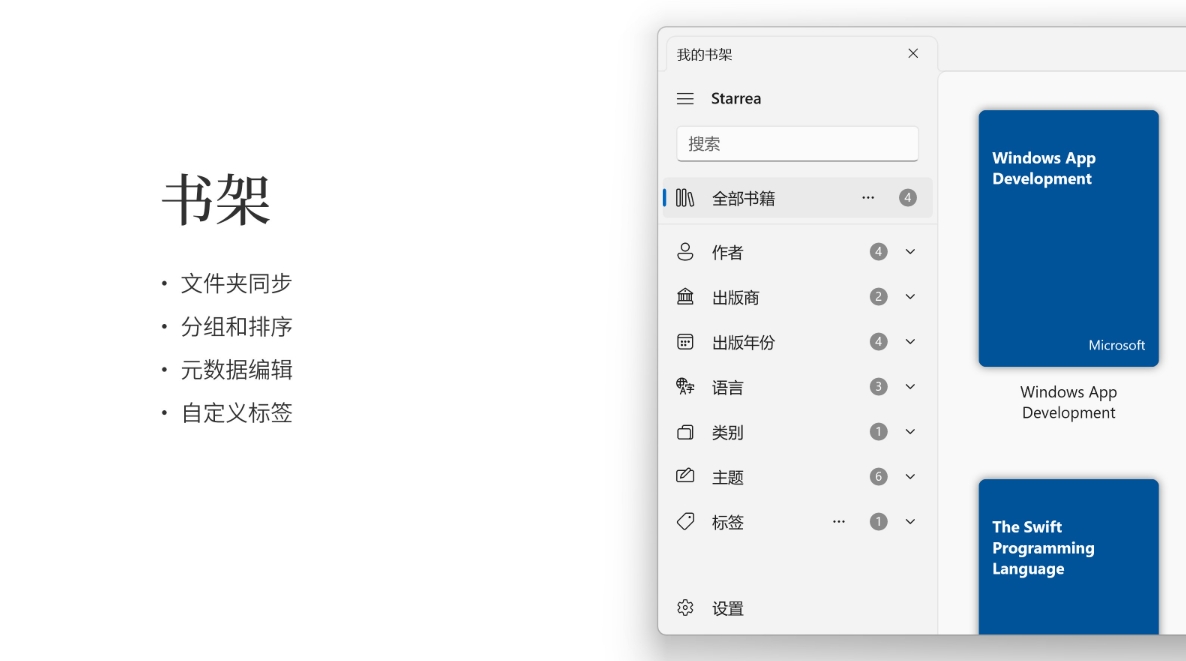Open the ellipsis menu on 标签 row
The image size is (1186, 661).
(x=839, y=521)
